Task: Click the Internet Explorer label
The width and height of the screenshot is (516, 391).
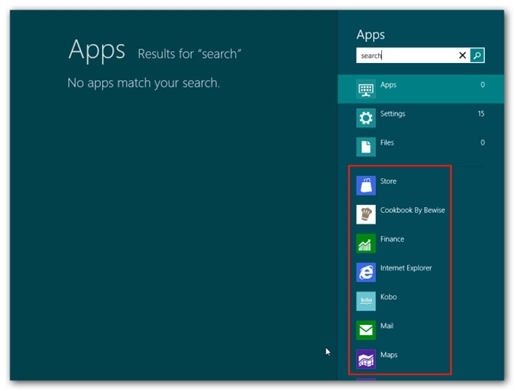Action: point(406,268)
